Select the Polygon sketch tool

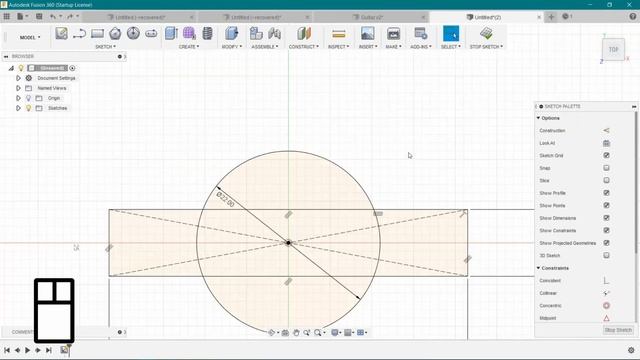click(115, 33)
